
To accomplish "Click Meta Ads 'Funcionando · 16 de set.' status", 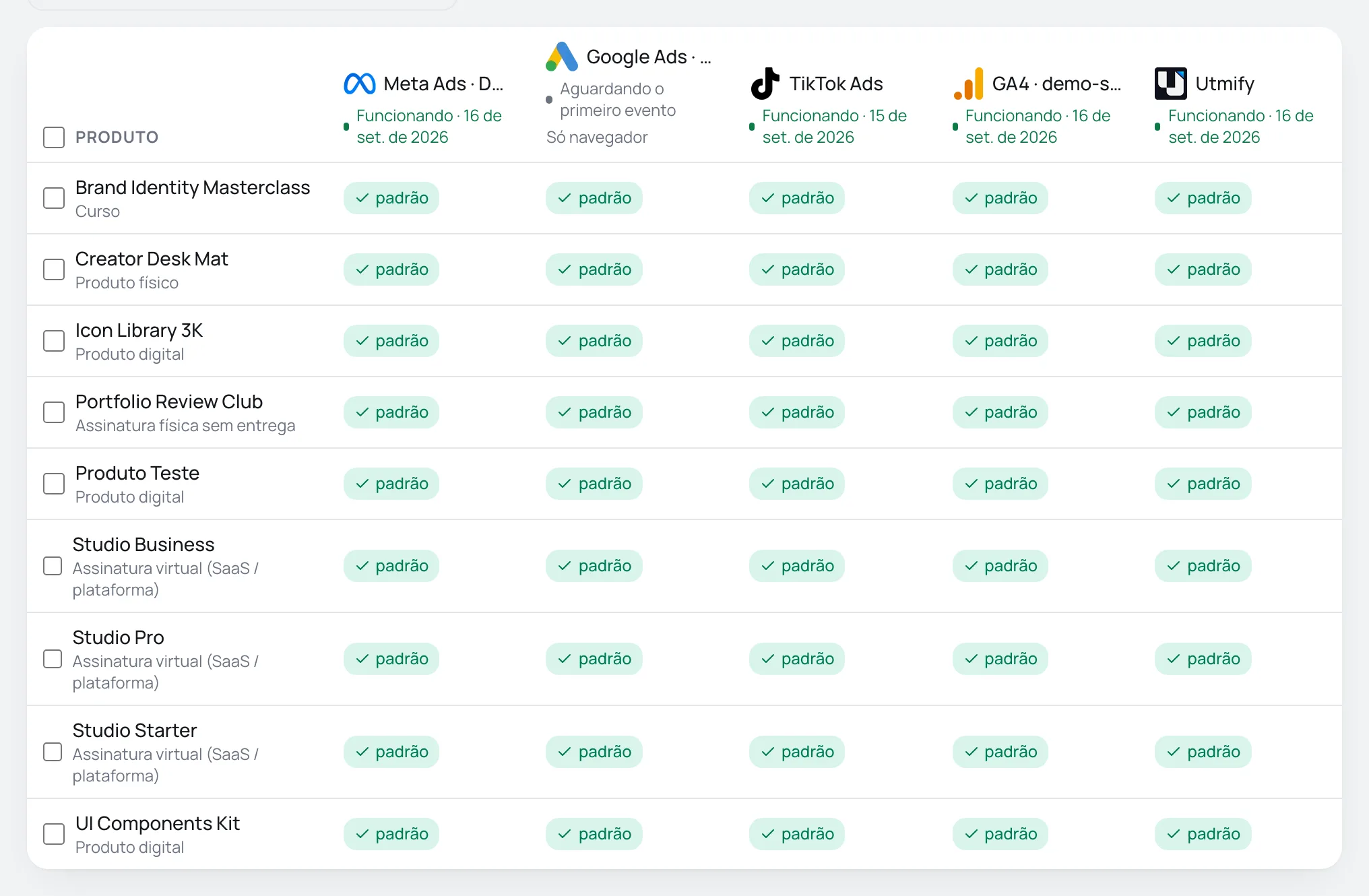I will tap(429, 127).
